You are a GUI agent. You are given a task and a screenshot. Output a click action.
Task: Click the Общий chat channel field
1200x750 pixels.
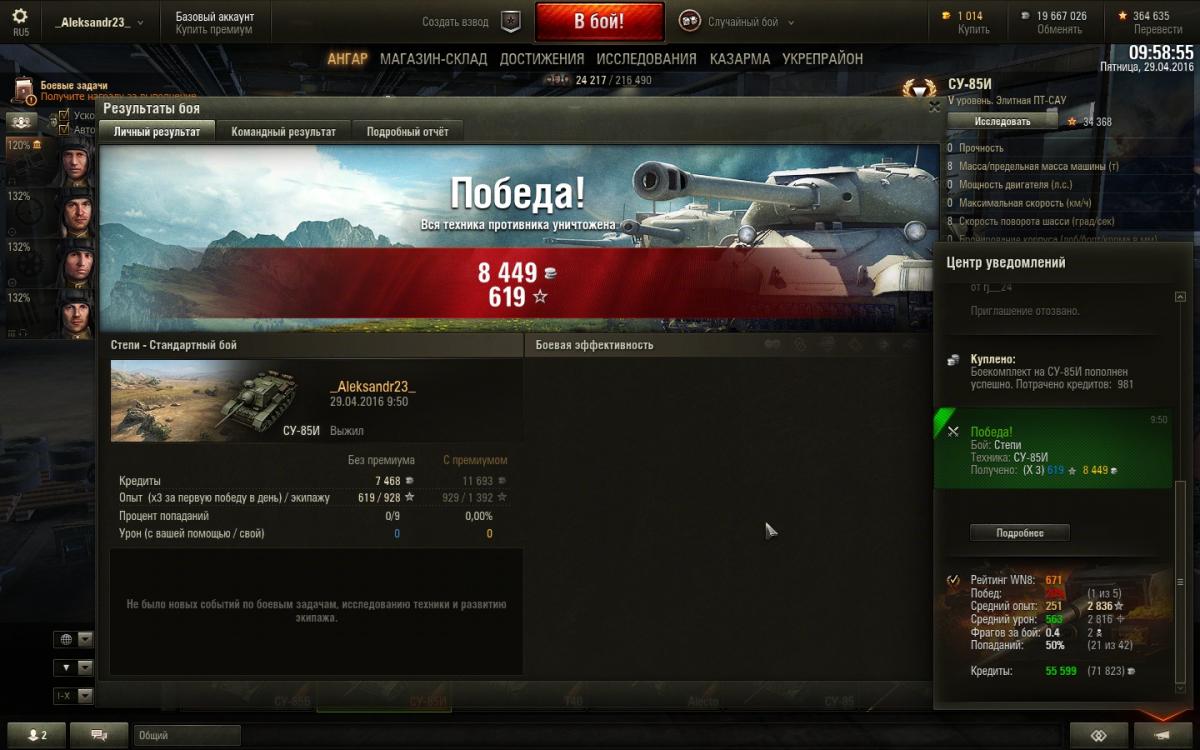click(187, 735)
